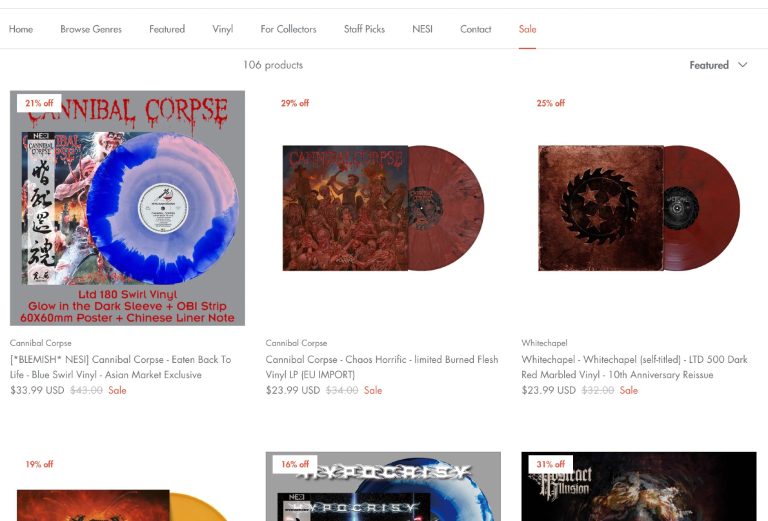
Task: Open the Featured sort dropdown
Action: point(718,65)
